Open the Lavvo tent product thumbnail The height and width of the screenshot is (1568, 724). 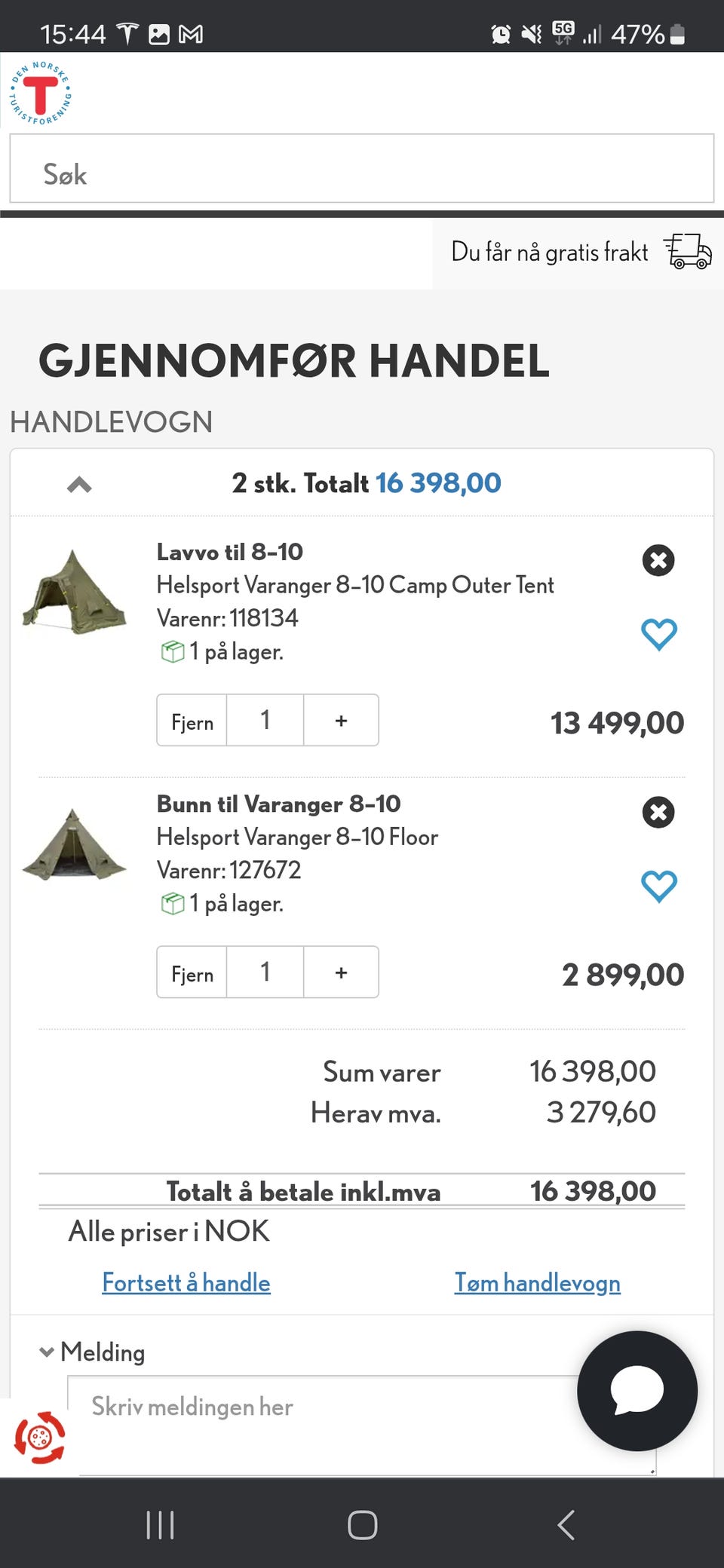point(74,592)
